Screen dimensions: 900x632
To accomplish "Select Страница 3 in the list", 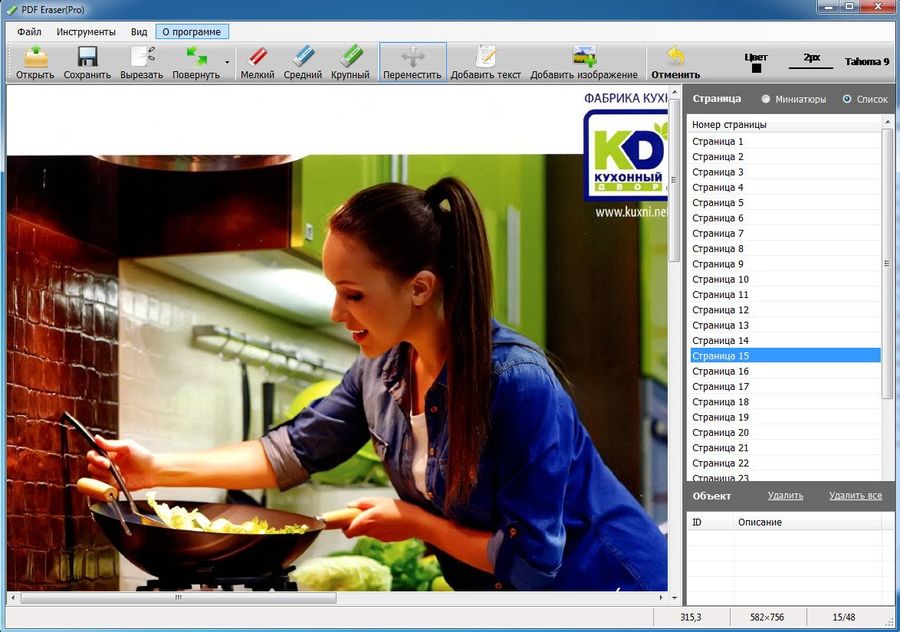I will (784, 172).
